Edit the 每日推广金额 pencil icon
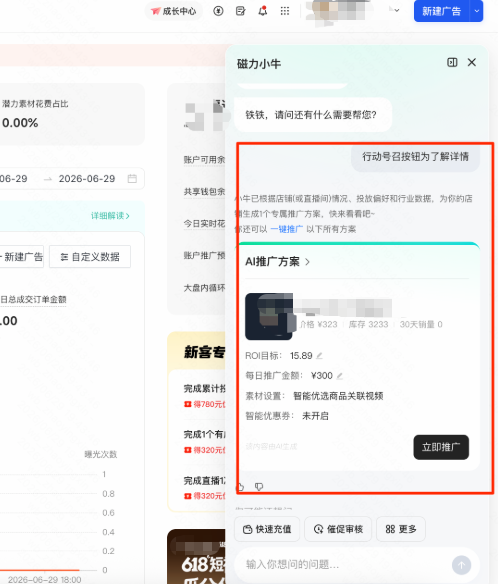498x584 pixels. point(339,376)
